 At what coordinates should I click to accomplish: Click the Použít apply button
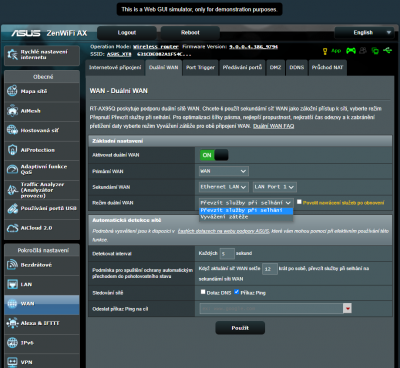(x=240, y=328)
